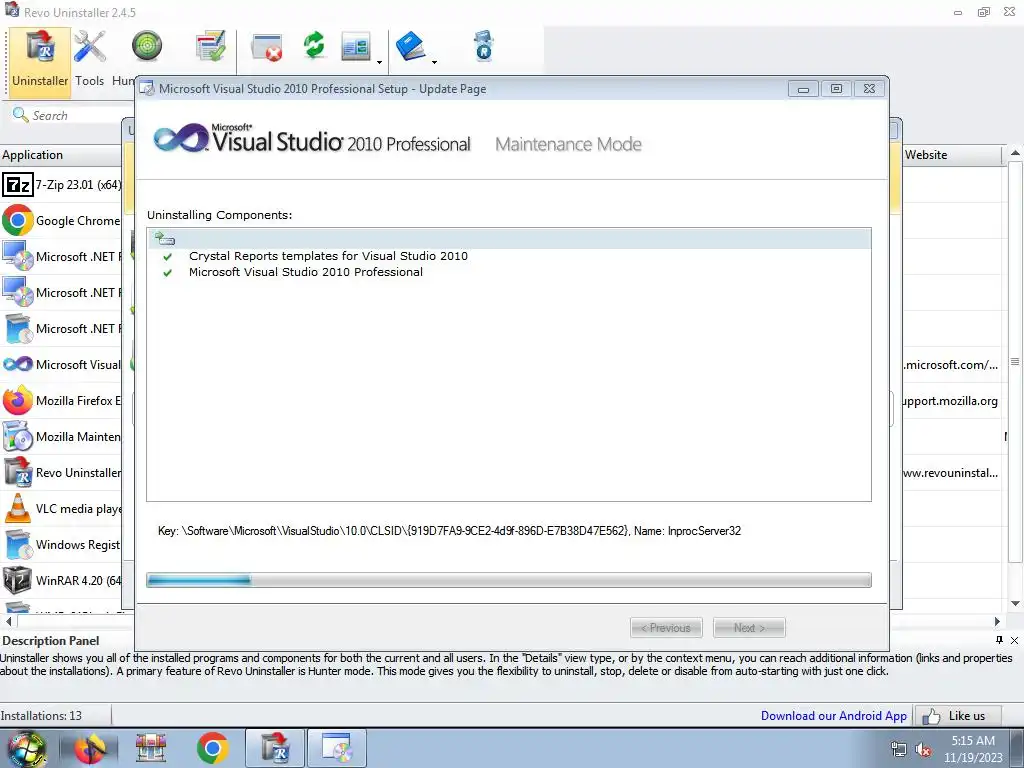The width and height of the screenshot is (1024, 768).
Task: Open the blue Help book icon
Action: pos(411,47)
